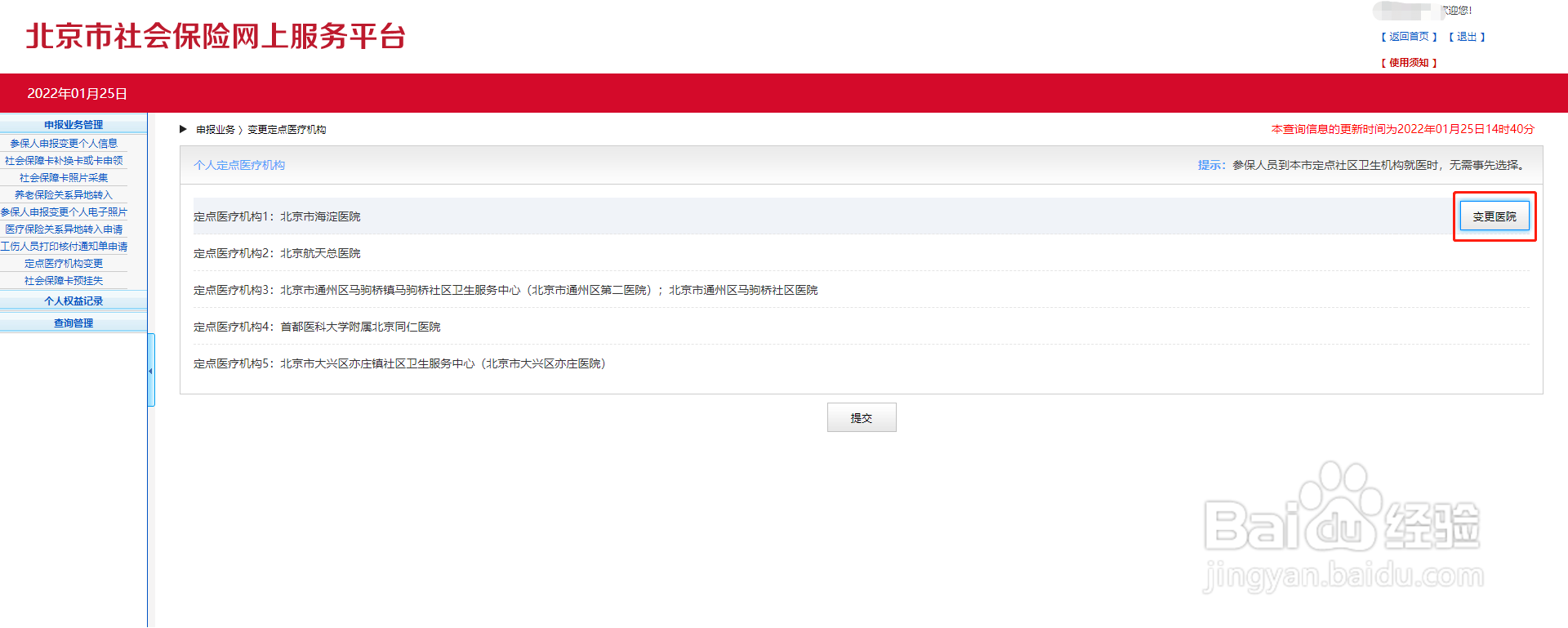The image size is (1568, 628).
Task: Open 工伤人员打印核付通知单申请
Action: 64,246
